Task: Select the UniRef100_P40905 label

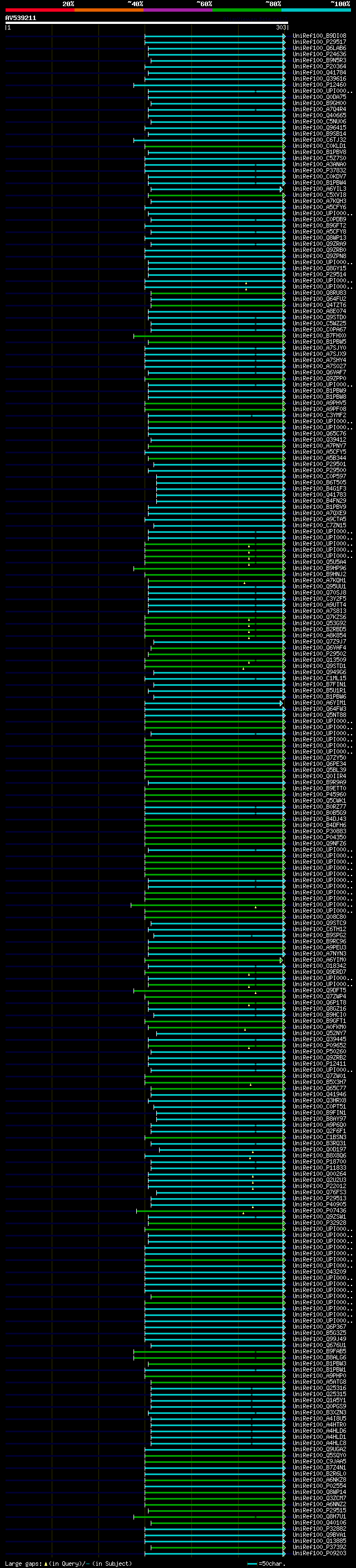Action: pos(319,1204)
